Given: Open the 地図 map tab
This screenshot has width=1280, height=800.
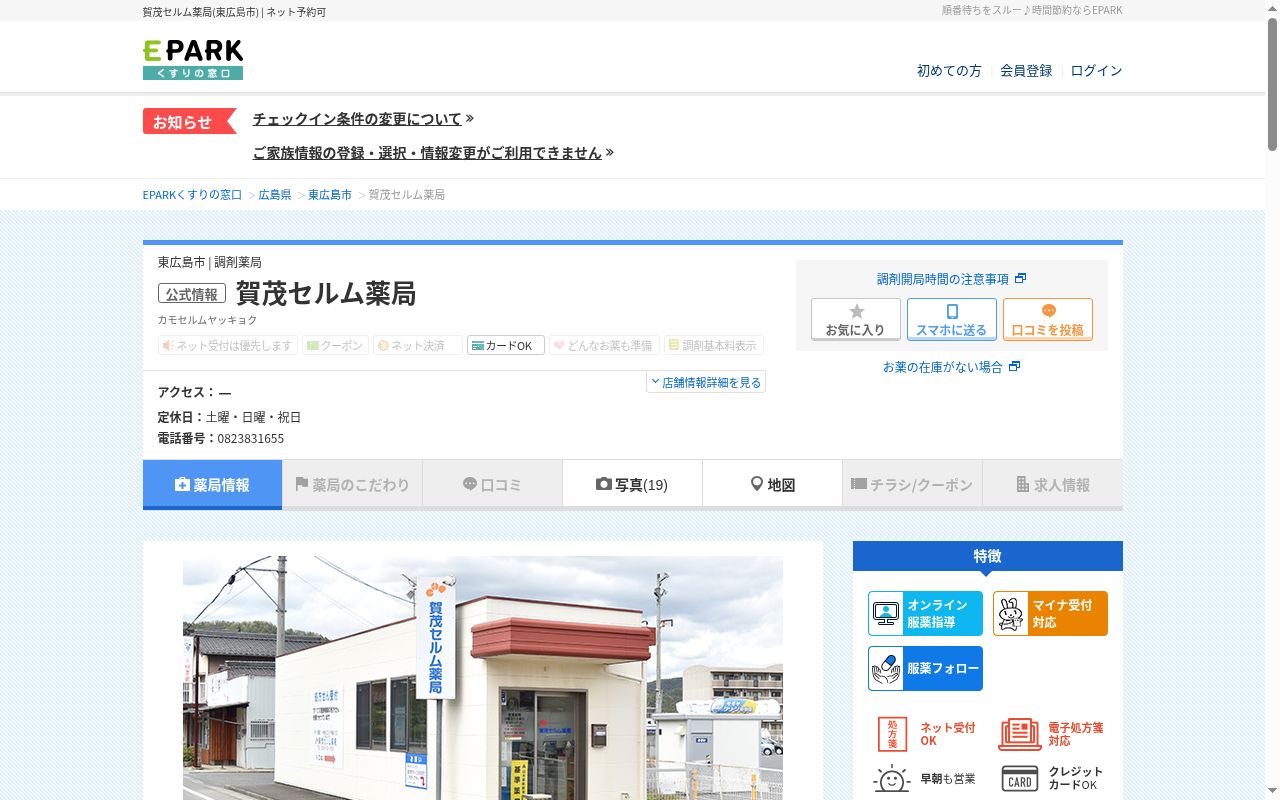Looking at the screenshot, I should click(x=772, y=485).
